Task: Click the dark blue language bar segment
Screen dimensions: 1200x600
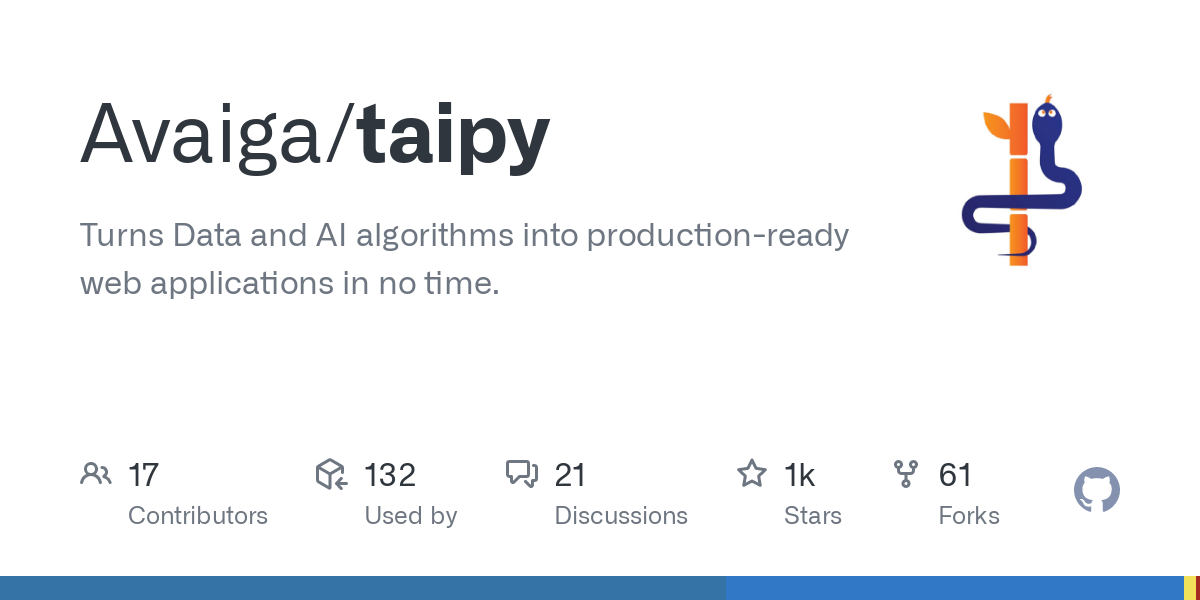Action: (362, 588)
